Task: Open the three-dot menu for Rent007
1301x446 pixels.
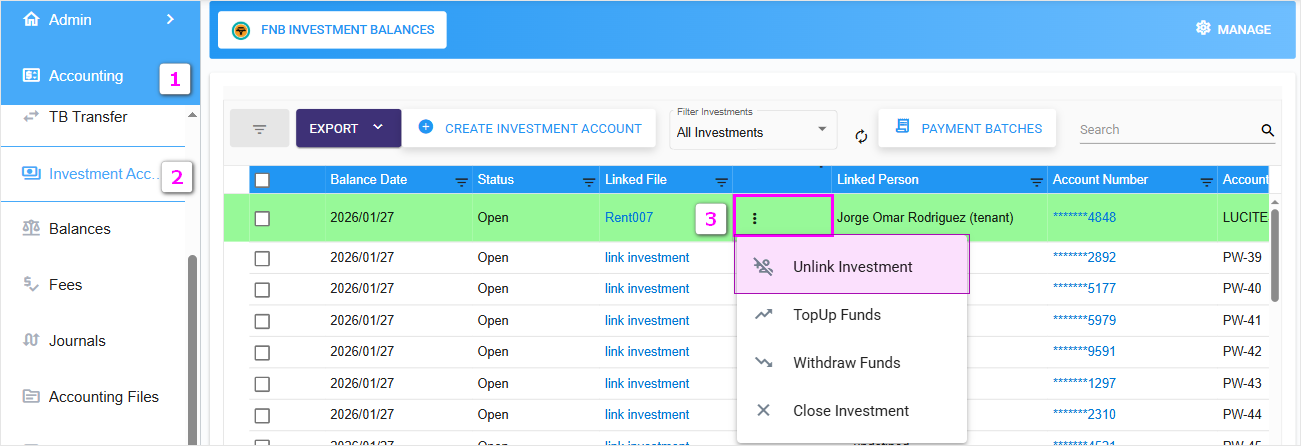Action: click(755, 218)
